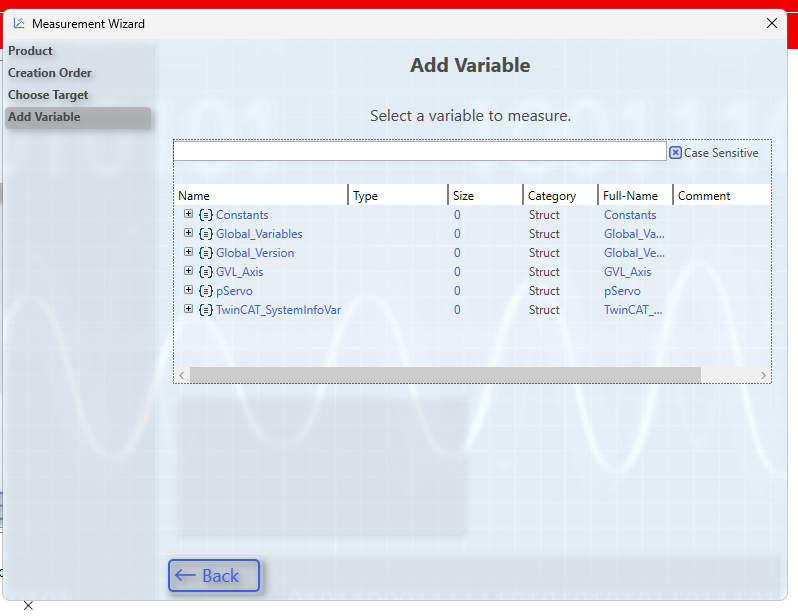This screenshot has width=798, height=616.
Task: Select the Global_Version variable name
Action: coord(255,253)
